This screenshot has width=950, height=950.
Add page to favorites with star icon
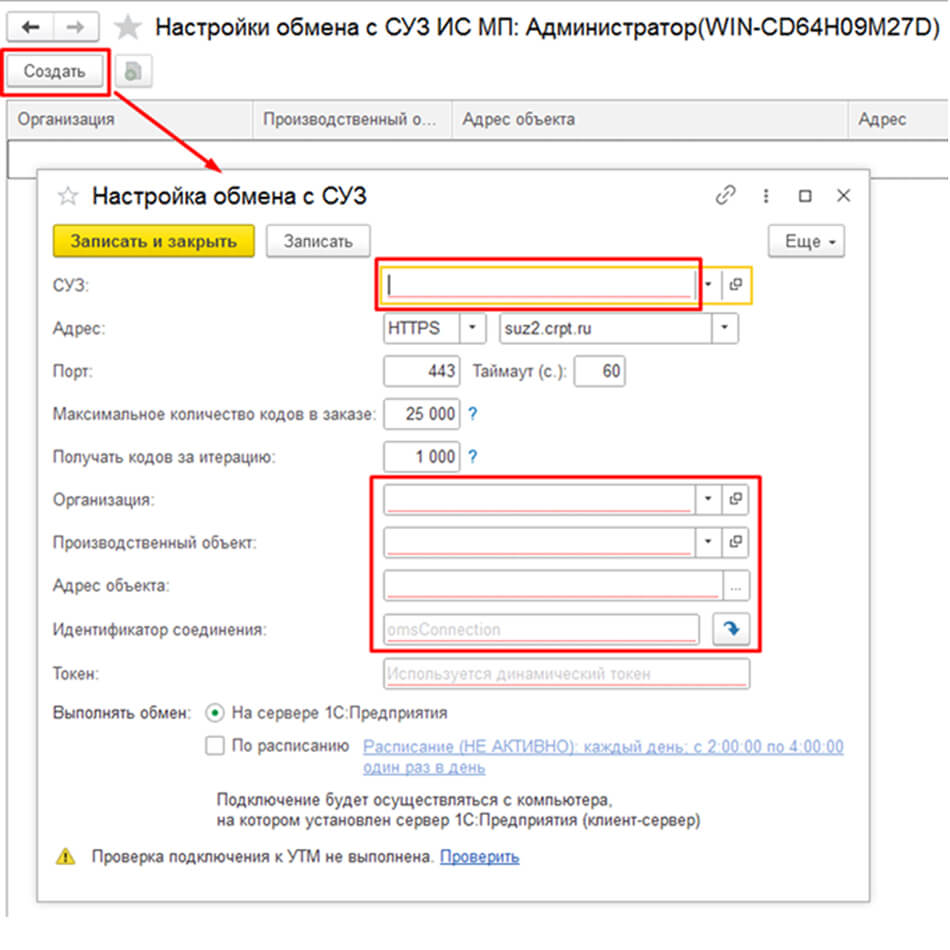click(127, 27)
